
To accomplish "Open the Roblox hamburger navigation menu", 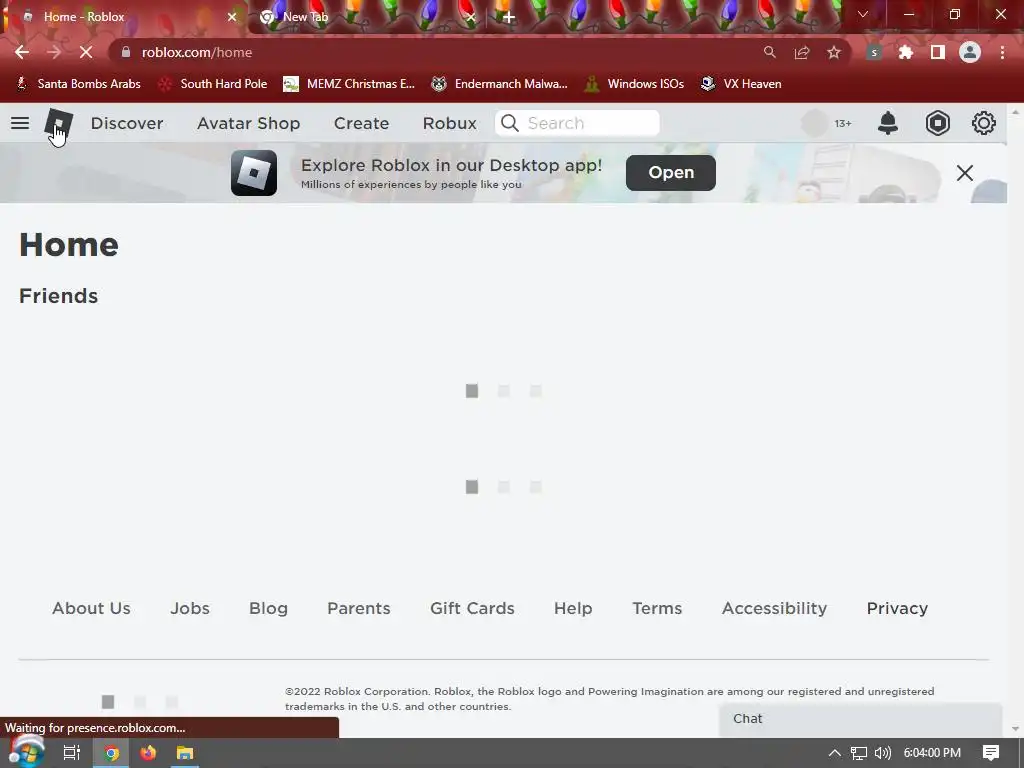I will 20,123.
